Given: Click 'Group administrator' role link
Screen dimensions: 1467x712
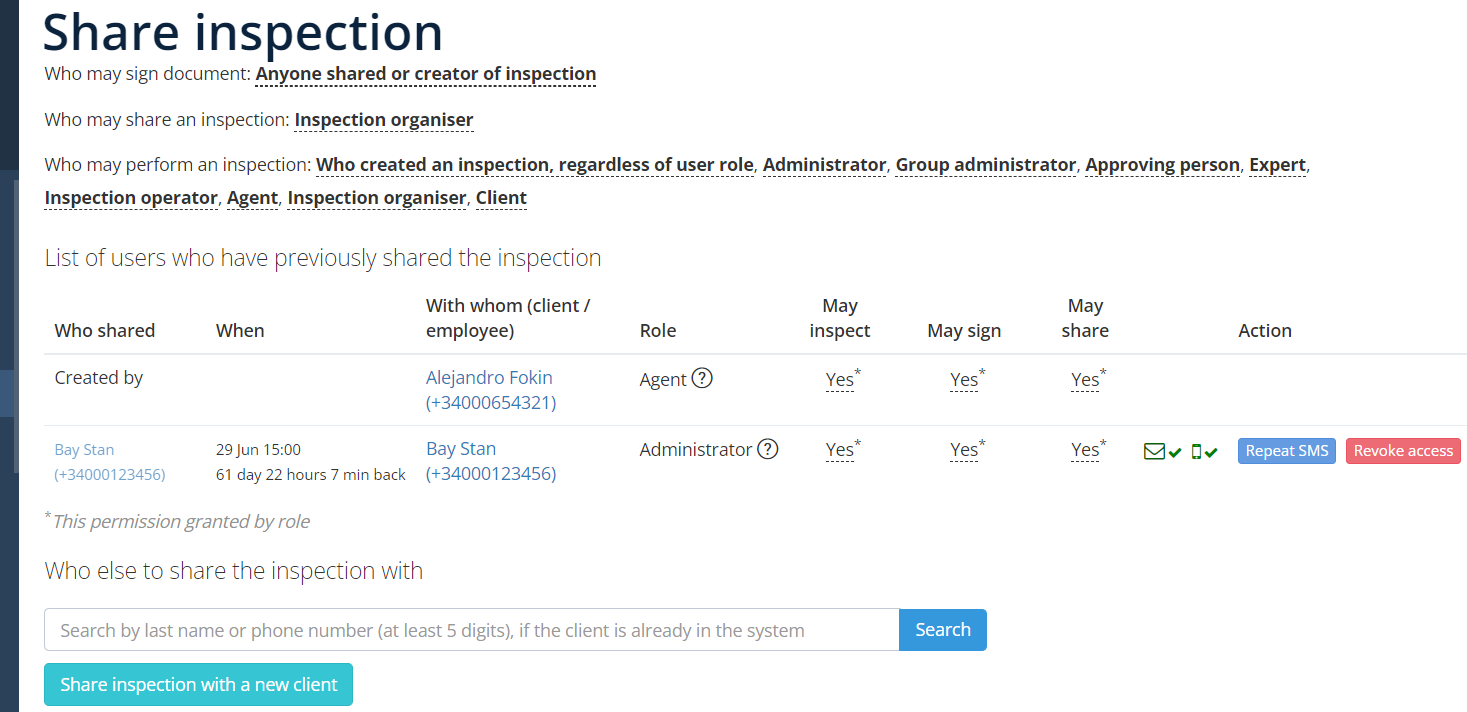Looking at the screenshot, I should click(x=986, y=165).
